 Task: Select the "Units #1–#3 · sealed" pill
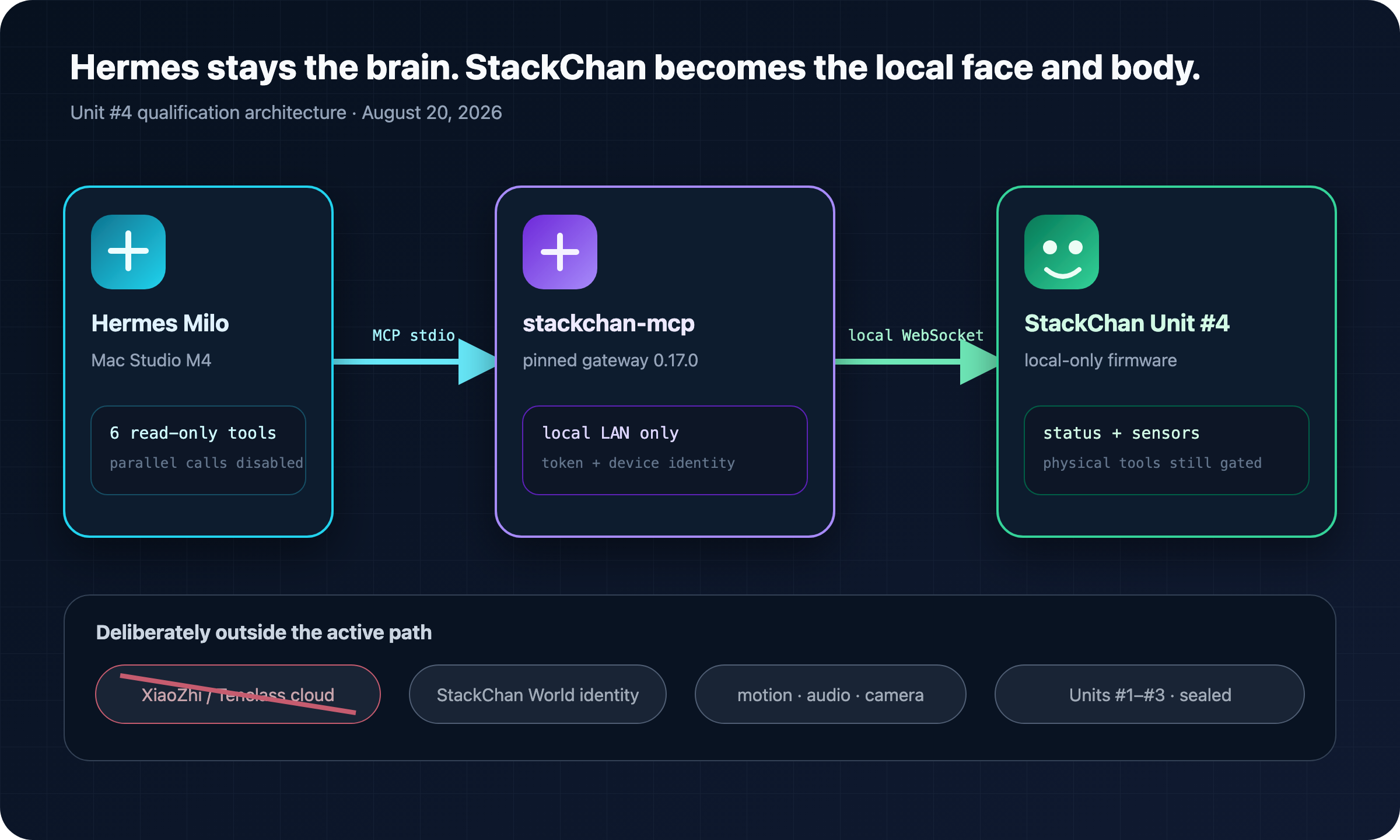[x=1150, y=694]
